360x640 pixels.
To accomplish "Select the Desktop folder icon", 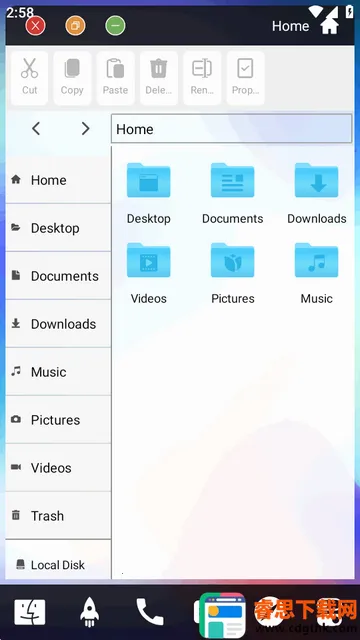I will [x=149, y=180].
